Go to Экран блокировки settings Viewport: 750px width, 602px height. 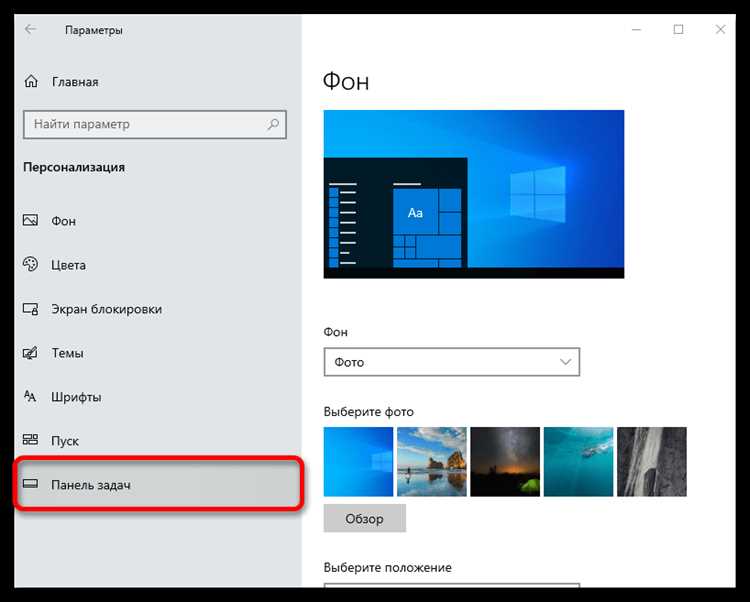click(158, 309)
